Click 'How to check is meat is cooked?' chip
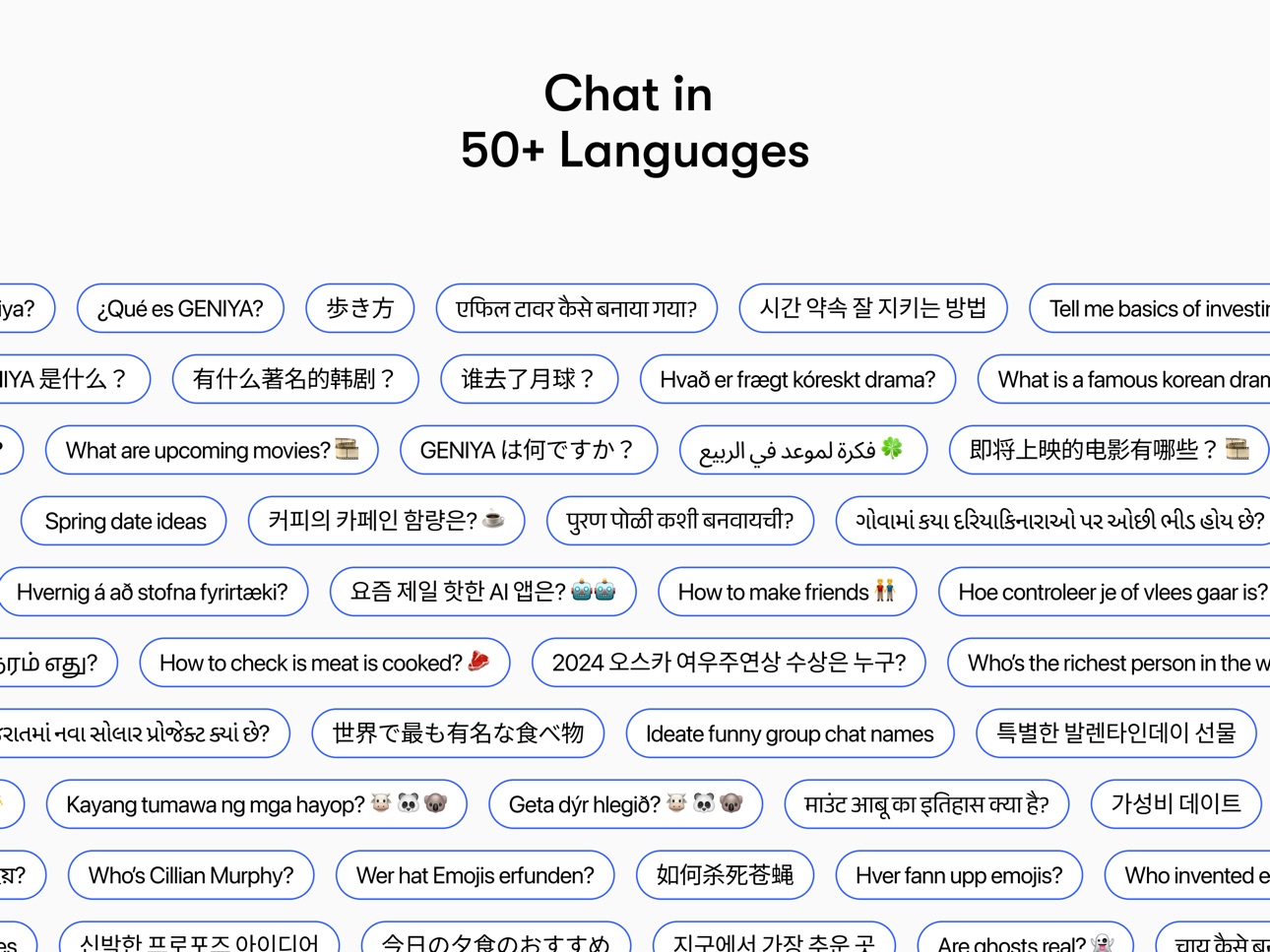1270x952 pixels. coord(325,663)
